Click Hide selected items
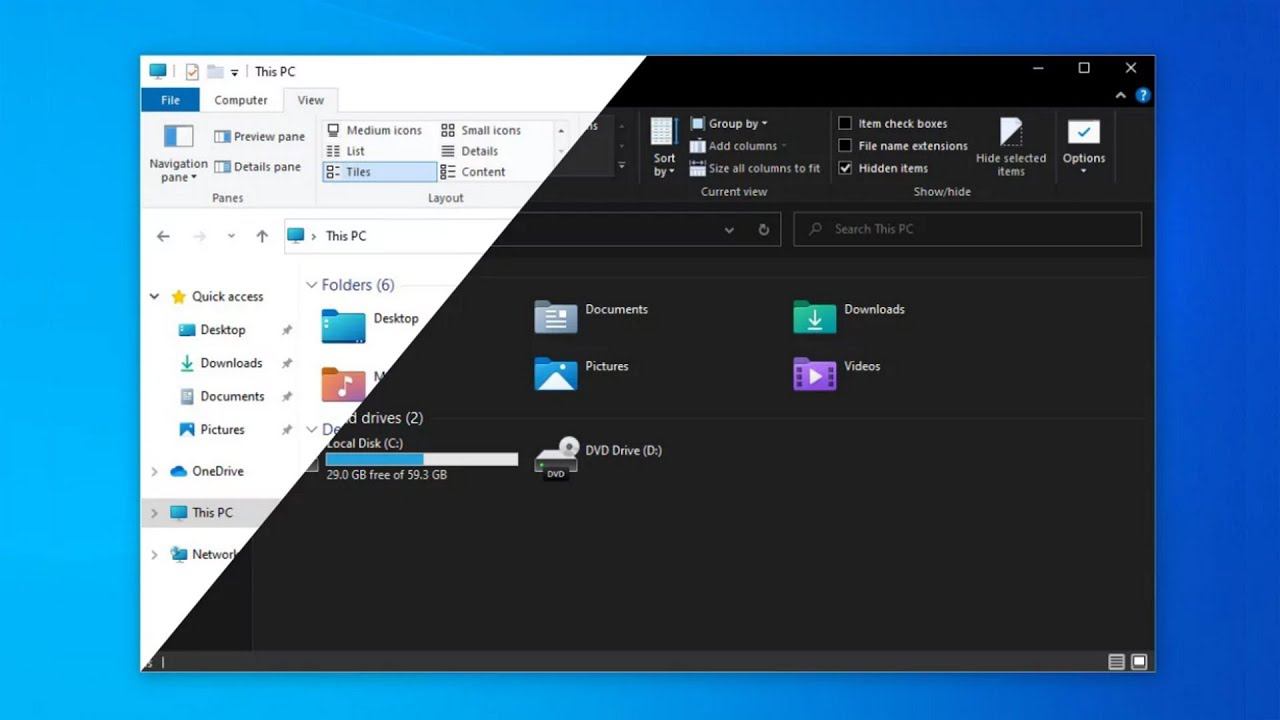The width and height of the screenshot is (1280, 720). [x=1011, y=147]
